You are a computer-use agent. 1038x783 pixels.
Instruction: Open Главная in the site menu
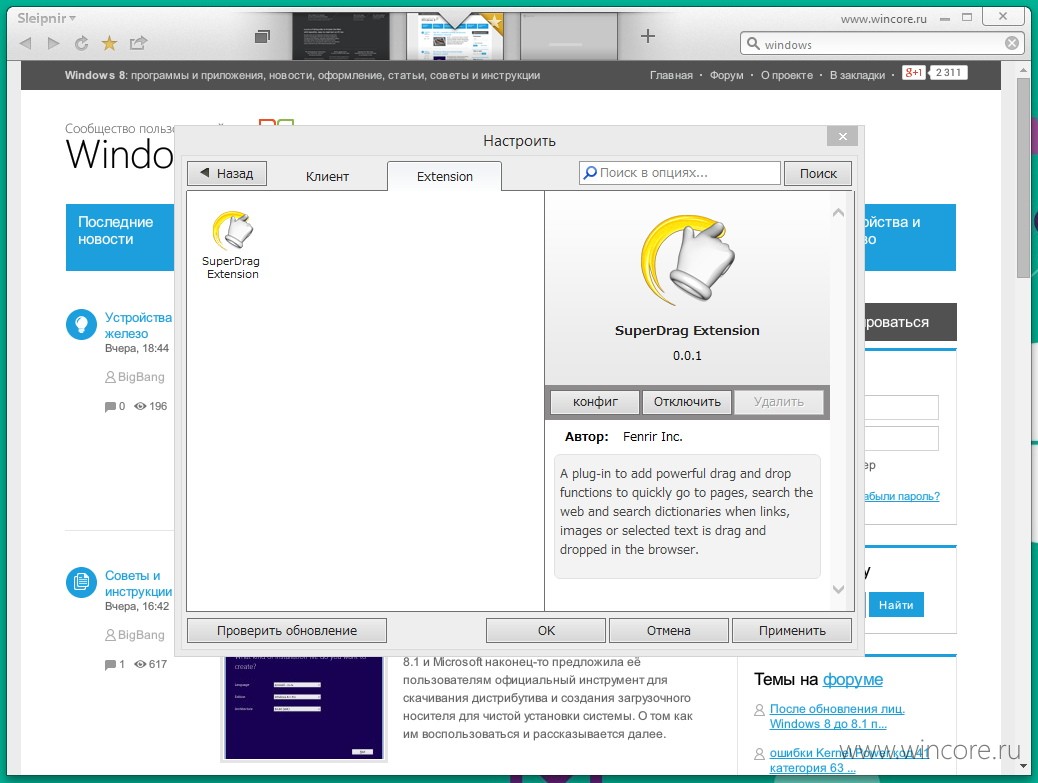(x=671, y=75)
